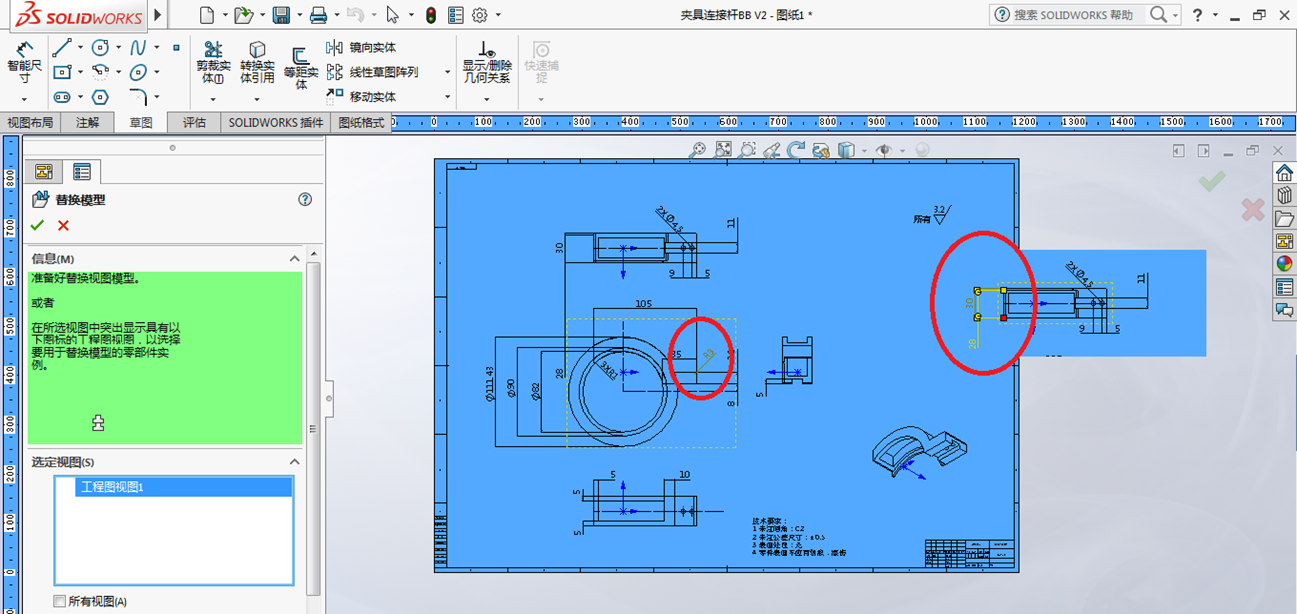
Task: Click the Open file icon
Action: [x=243, y=15]
